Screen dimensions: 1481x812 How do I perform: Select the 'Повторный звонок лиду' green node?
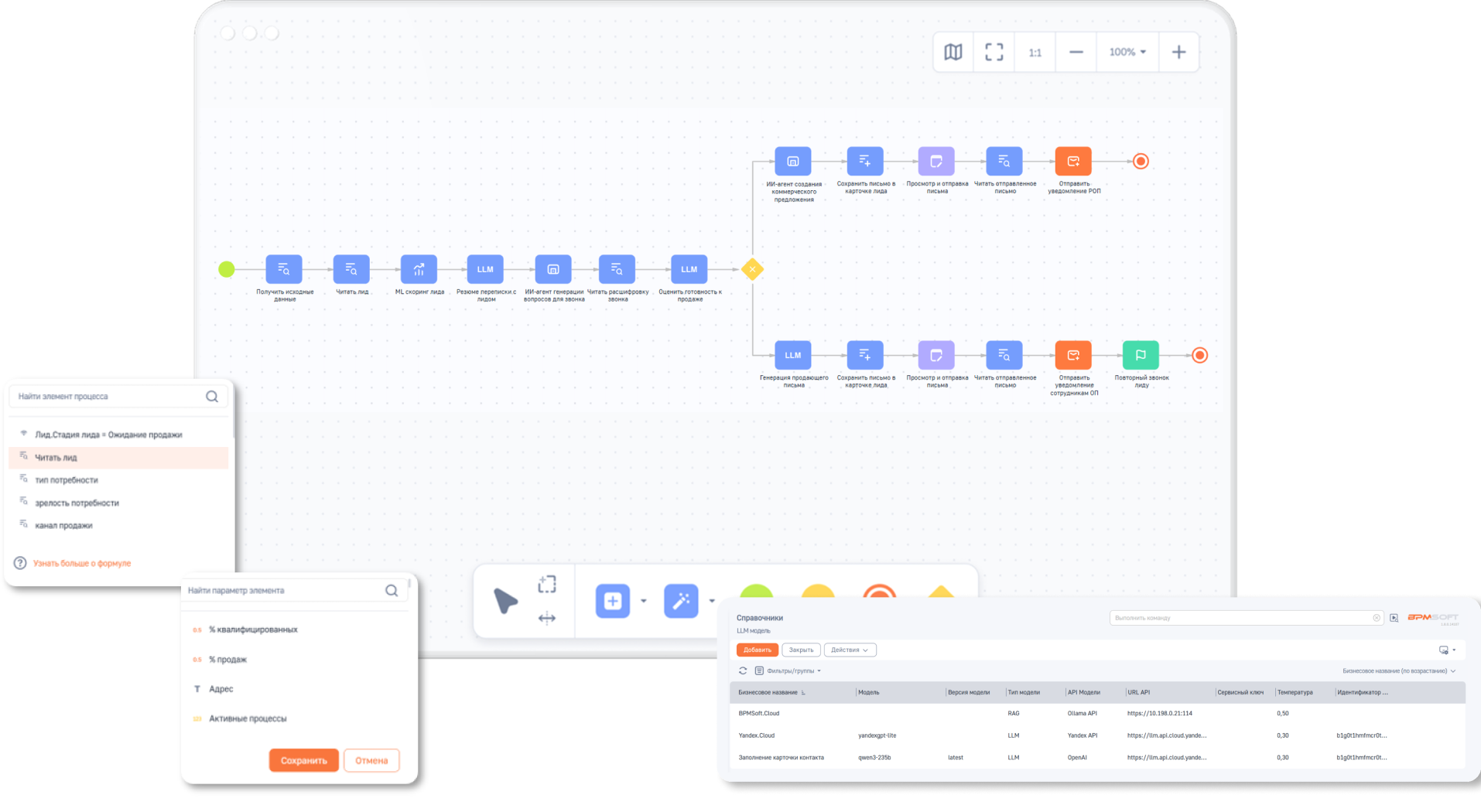pyautogui.click(x=1141, y=355)
